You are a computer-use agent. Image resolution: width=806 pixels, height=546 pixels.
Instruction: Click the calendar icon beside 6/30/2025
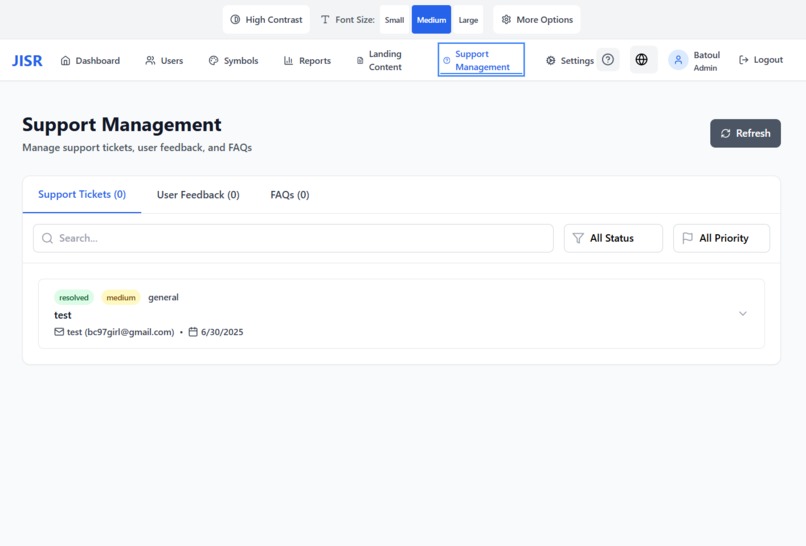pos(193,332)
